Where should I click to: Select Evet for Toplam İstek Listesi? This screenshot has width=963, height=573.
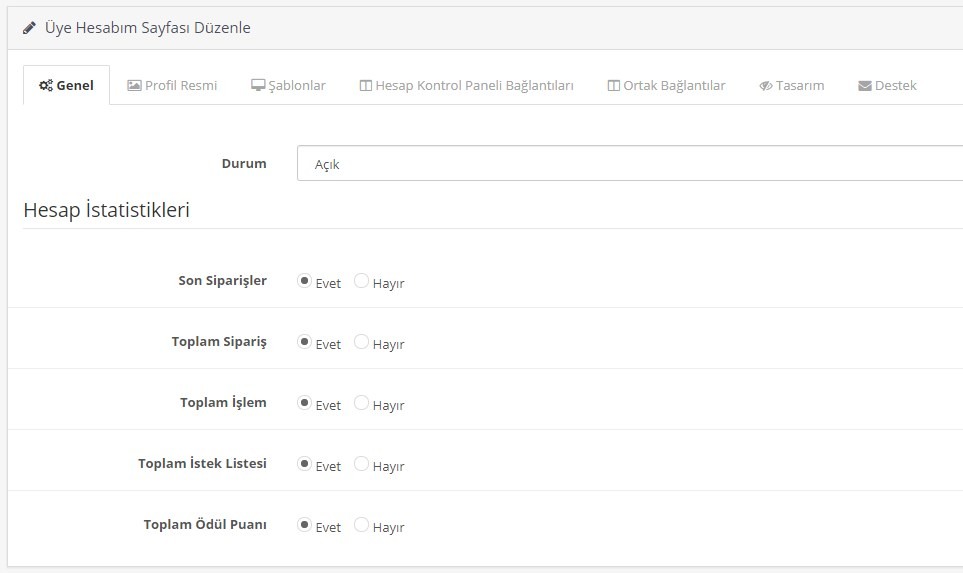pos(304,463)
